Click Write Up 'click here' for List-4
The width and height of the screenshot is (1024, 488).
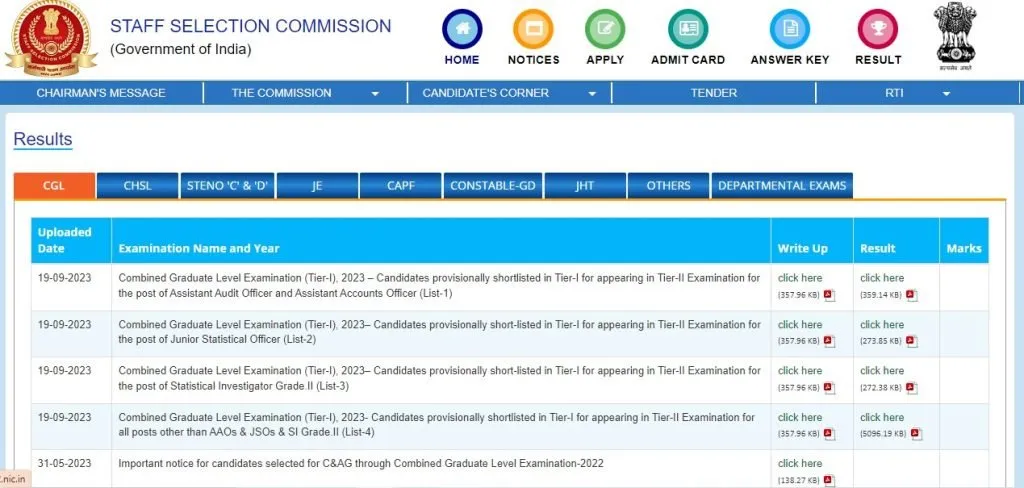pyautogui.click(x=800, y=417)
